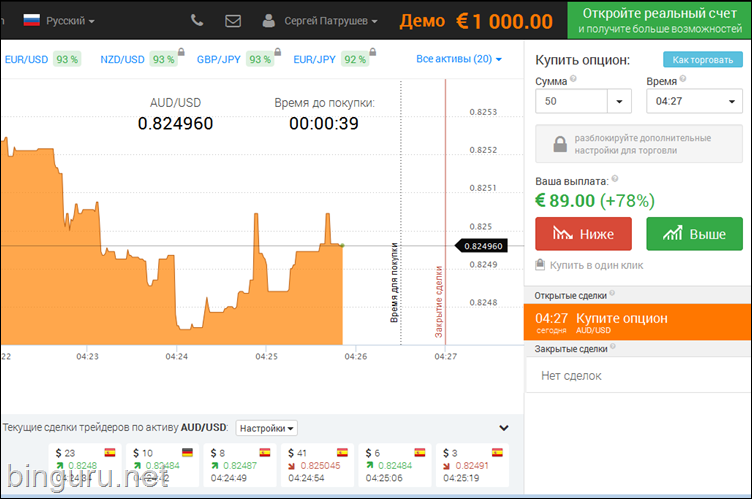Click the Russian flag icon

[31, 20]
